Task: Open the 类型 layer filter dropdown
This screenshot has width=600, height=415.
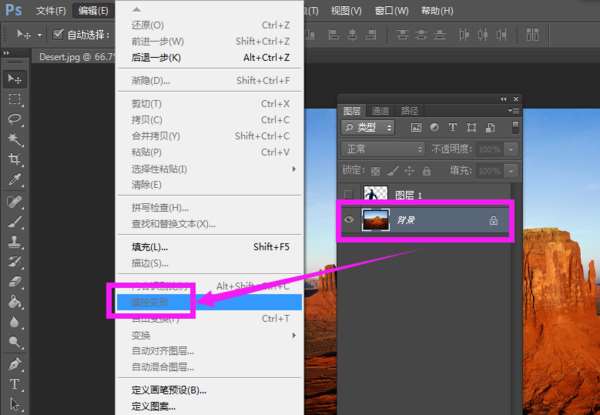Action: pos(368,127)
